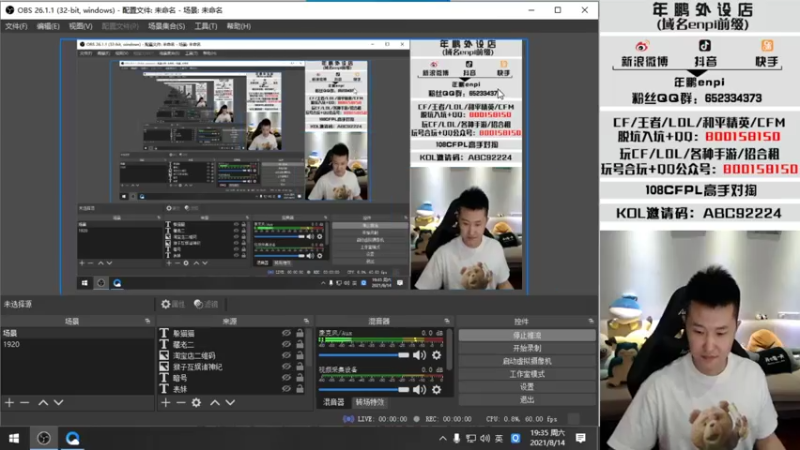Open the 帮助(H) menu
This screenshot has width=800, height=450.
coord(239,26)
